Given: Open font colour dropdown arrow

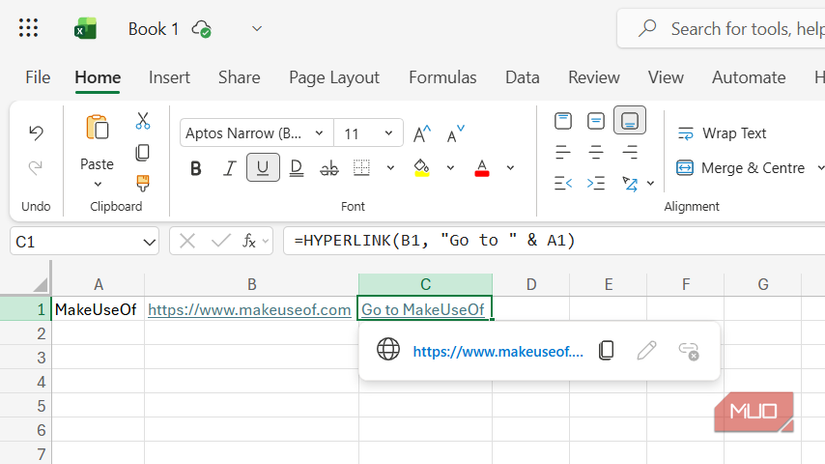Looking at the screenshot, I should pos(510,168).
